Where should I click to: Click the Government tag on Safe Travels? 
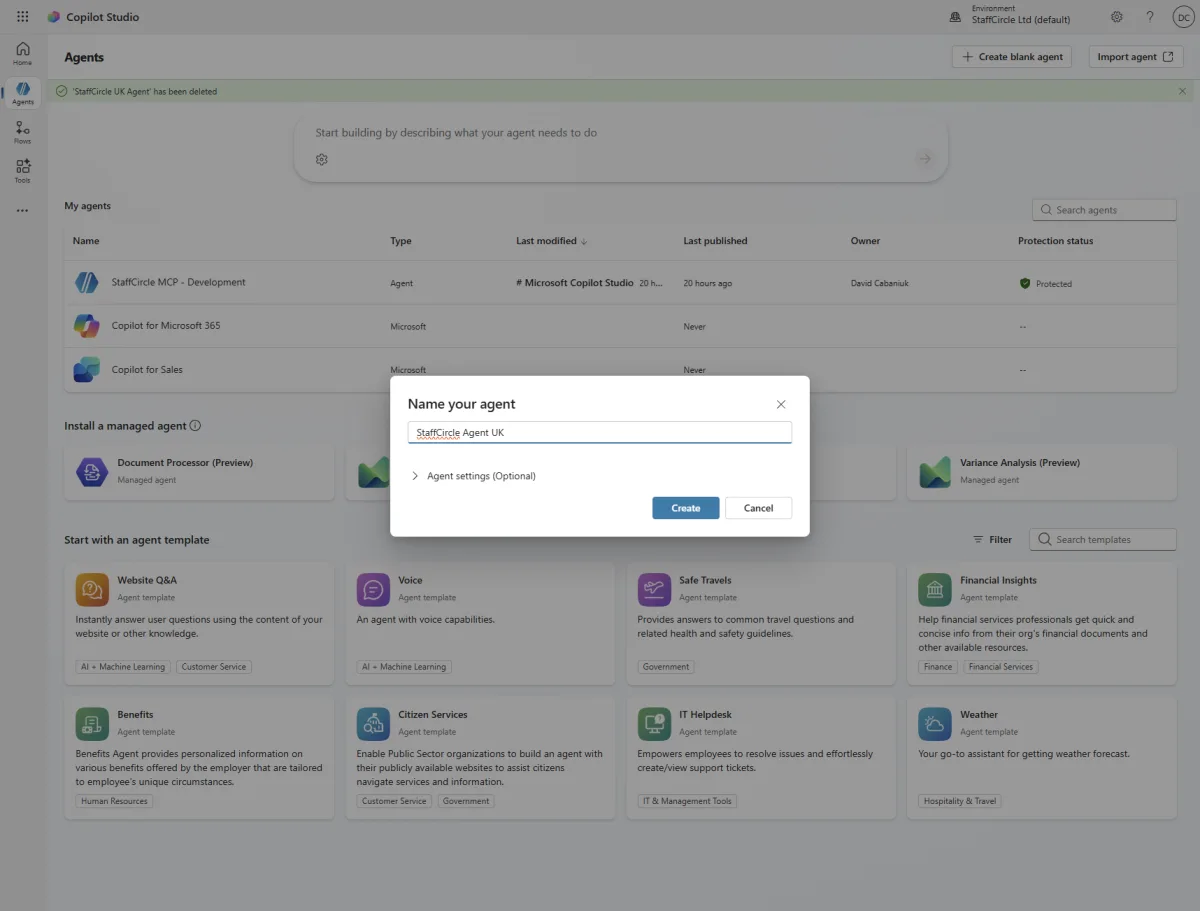pyautogui.click(x=666, y=667)
